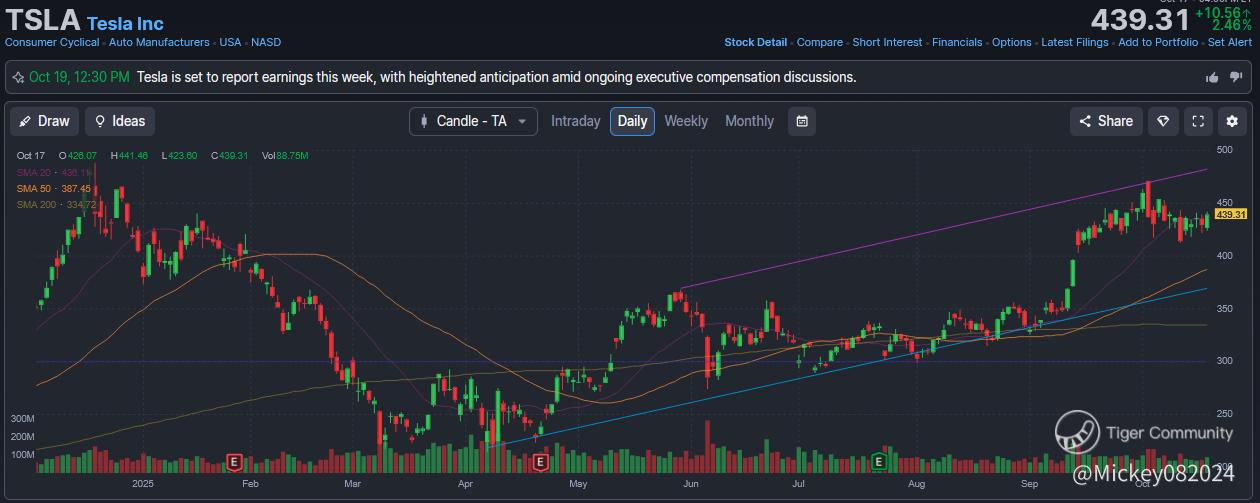Screen dimensions: 1260x503
Task: Select the Stock Detail link
Action: 755,43
